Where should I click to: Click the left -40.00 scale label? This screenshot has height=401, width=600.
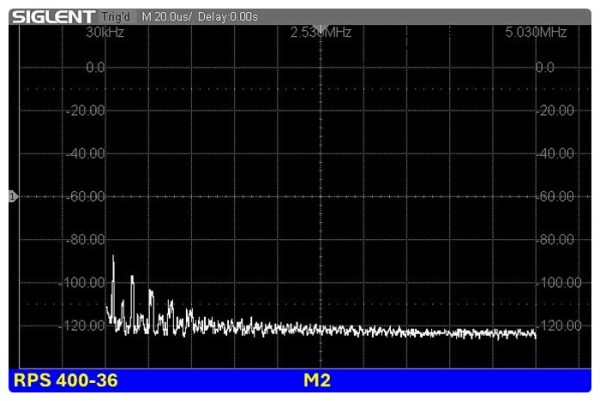click(x=86, y=154)
